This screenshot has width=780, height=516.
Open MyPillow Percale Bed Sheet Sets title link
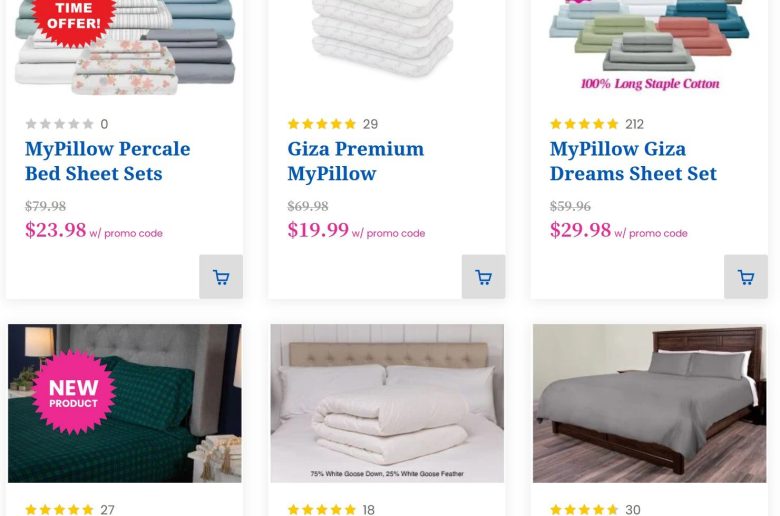[x=107, y=161]
